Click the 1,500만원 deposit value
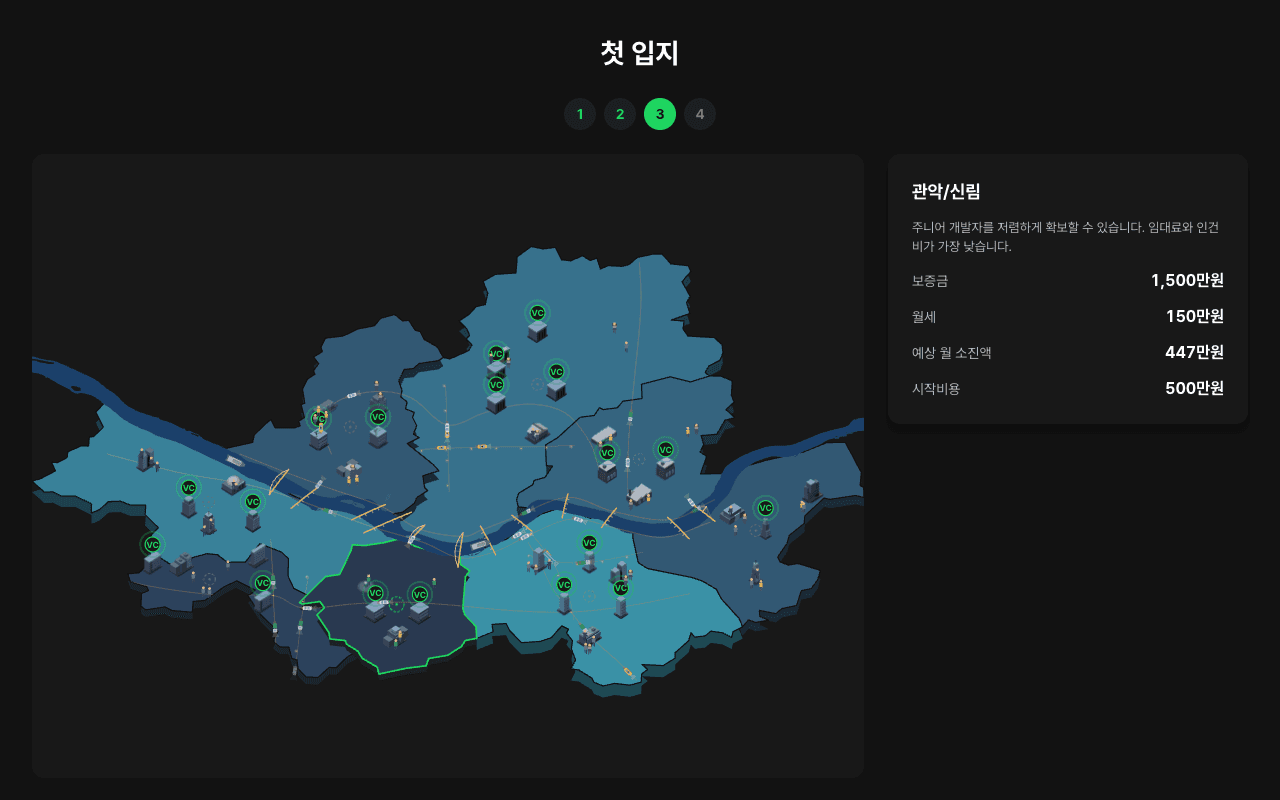 tap(1187, 280)
